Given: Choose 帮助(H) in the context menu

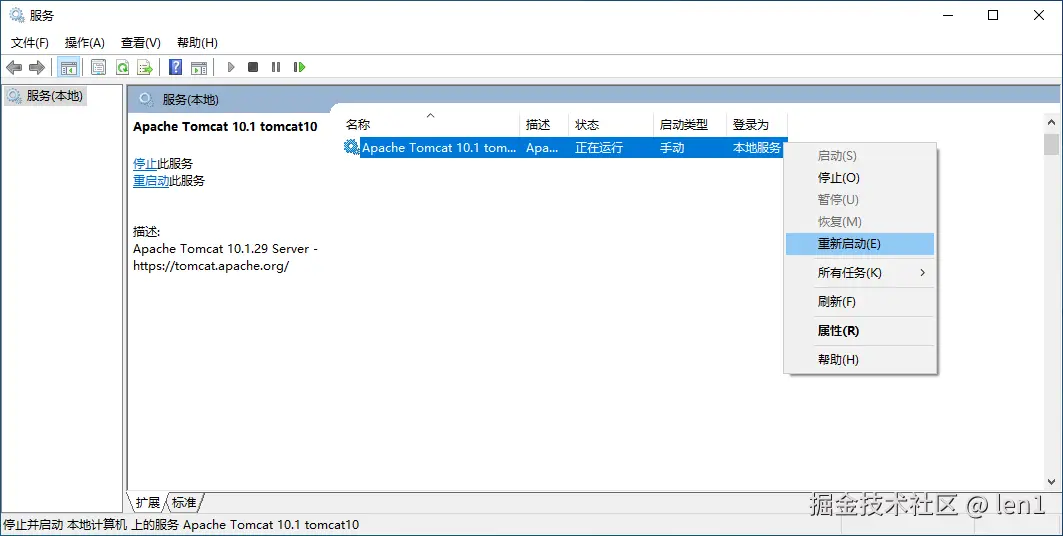Looking at the screenshot, I should point(860,360).
